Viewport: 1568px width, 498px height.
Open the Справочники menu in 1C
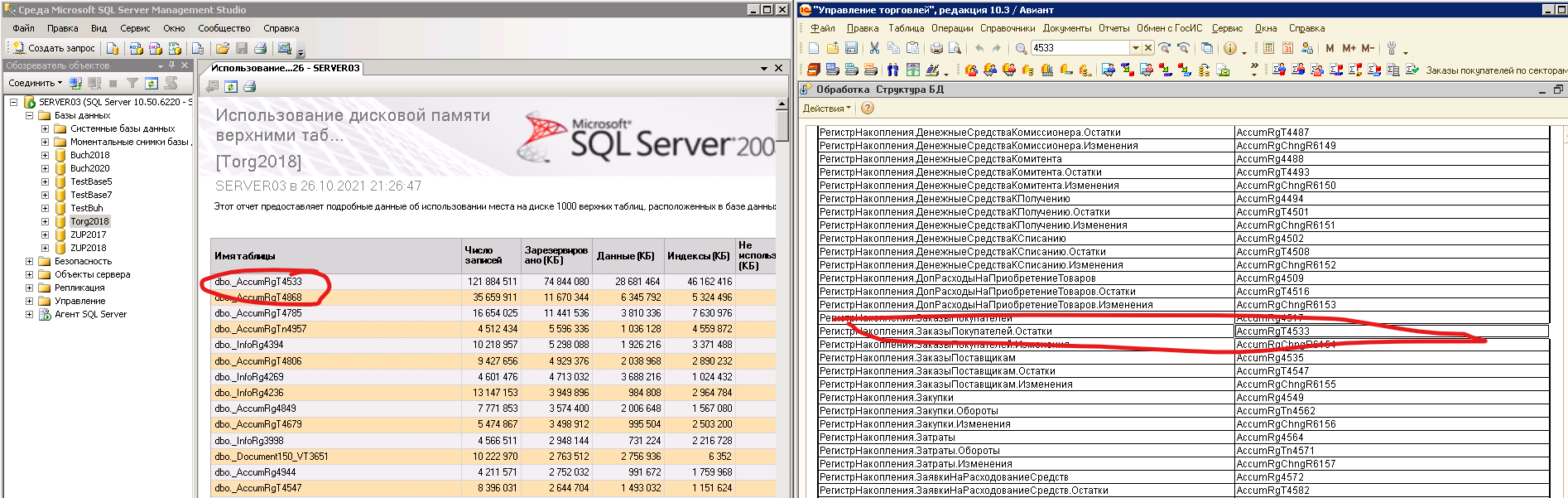pyautogui.click(x=1008, y=28)
